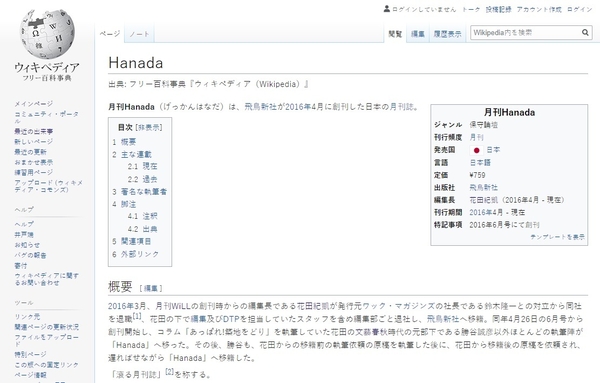Click テンプレートを表示 in infobox
Image resolution: width=600 pixels, height=383 pixels.
[x=558, y=237]
